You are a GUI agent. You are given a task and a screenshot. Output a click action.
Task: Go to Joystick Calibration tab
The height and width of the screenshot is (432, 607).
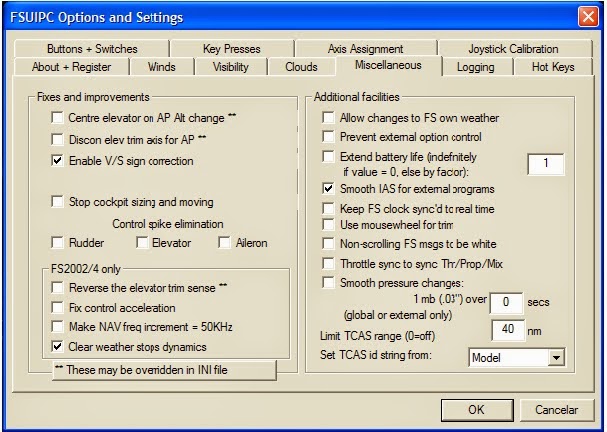[513, 49]
